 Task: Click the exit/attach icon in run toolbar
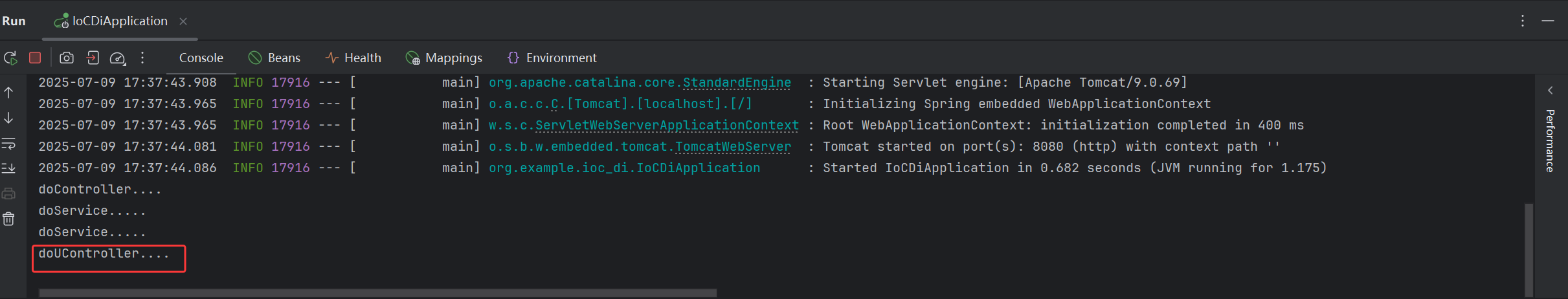pyautogui.click(x=93, y=58)
